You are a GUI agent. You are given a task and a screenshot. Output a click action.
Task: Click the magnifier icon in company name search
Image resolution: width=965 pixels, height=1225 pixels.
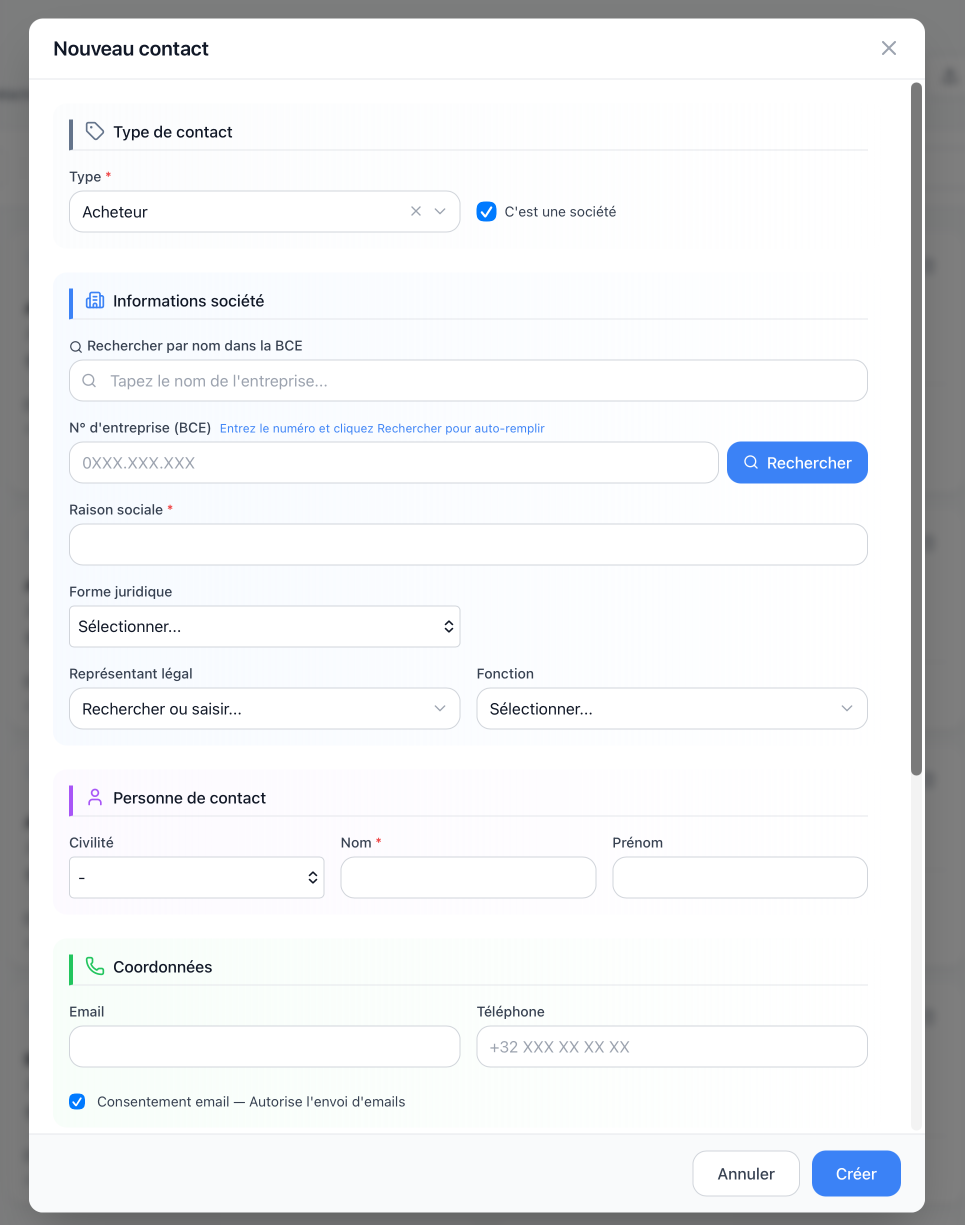point(89,381)
